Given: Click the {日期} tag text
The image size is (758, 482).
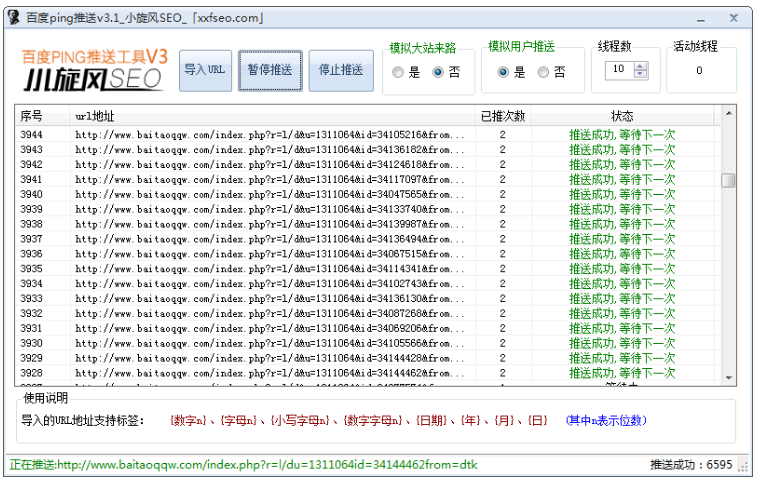Looking at the screenshot, I should [x=431, y=421].
